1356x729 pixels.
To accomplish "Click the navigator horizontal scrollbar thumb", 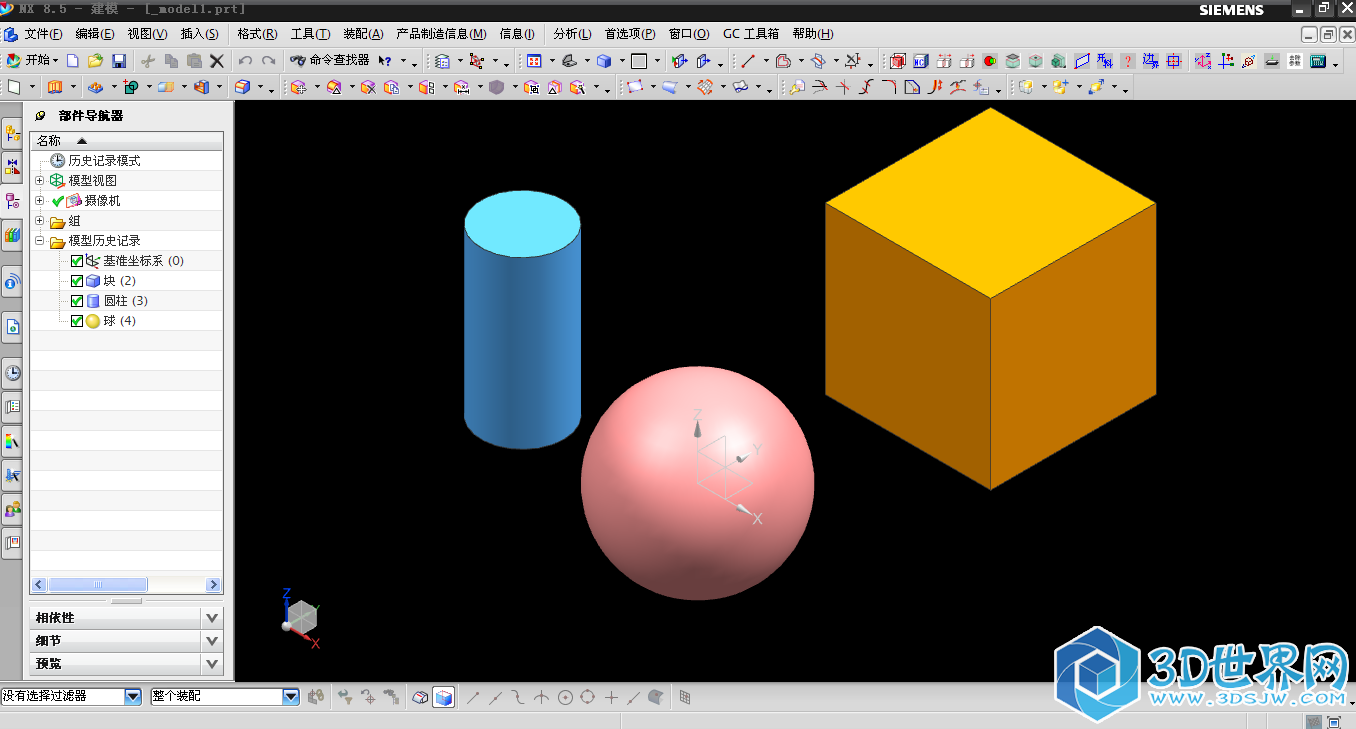I will click(x=98, y=585).
